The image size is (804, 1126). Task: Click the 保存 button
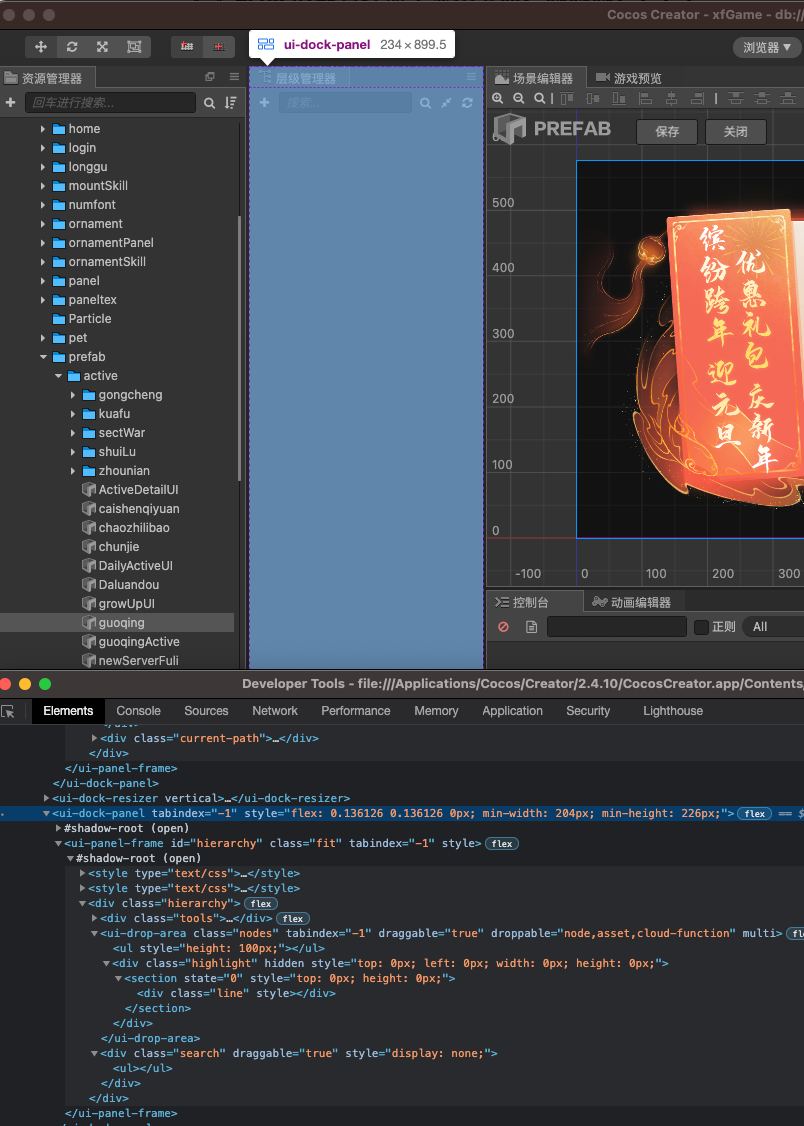pyautogui.click(x=667, y=132)
